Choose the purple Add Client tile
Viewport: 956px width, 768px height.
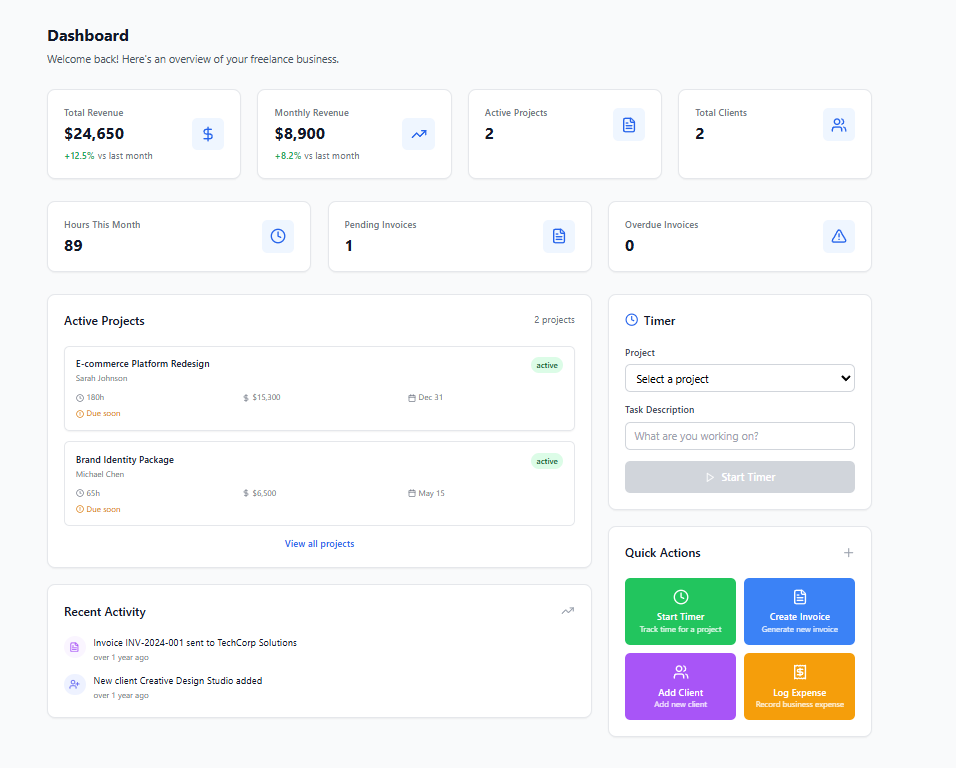[680, 686]
